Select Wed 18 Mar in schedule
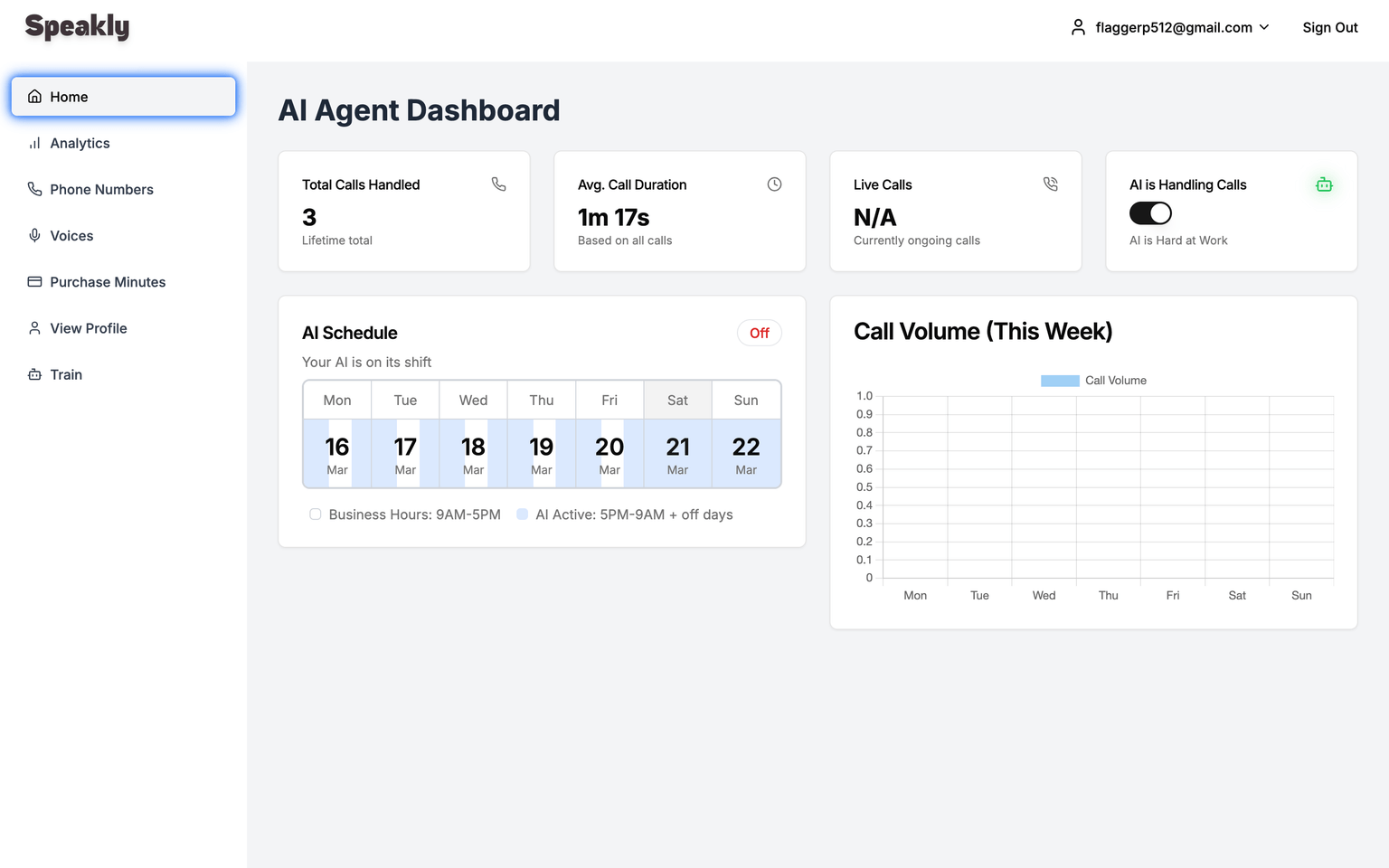 tap(473, 453)
